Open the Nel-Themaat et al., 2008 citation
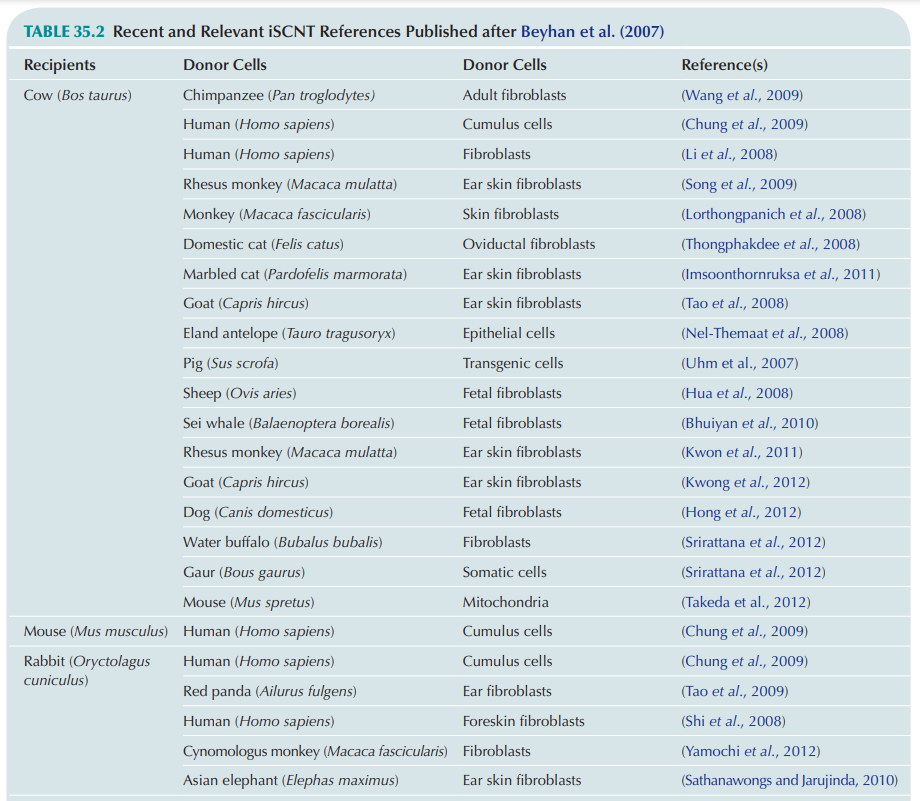This screenshot has height=801, width=920. 765,333
